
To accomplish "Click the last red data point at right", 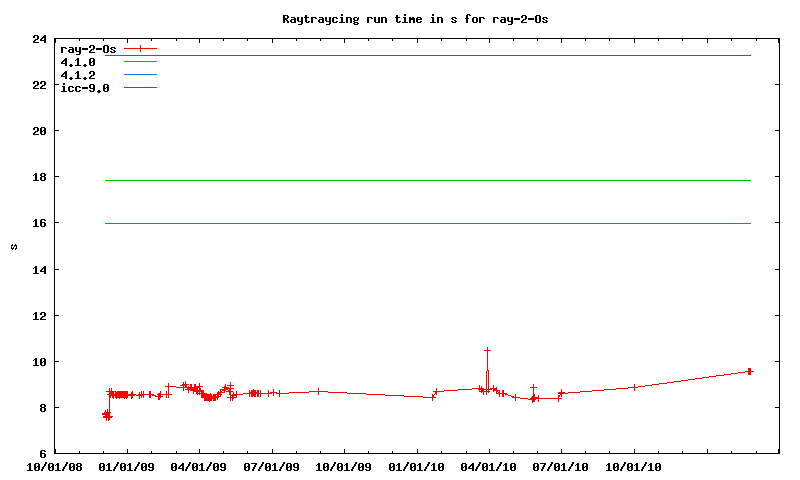I will pos(749,371).
